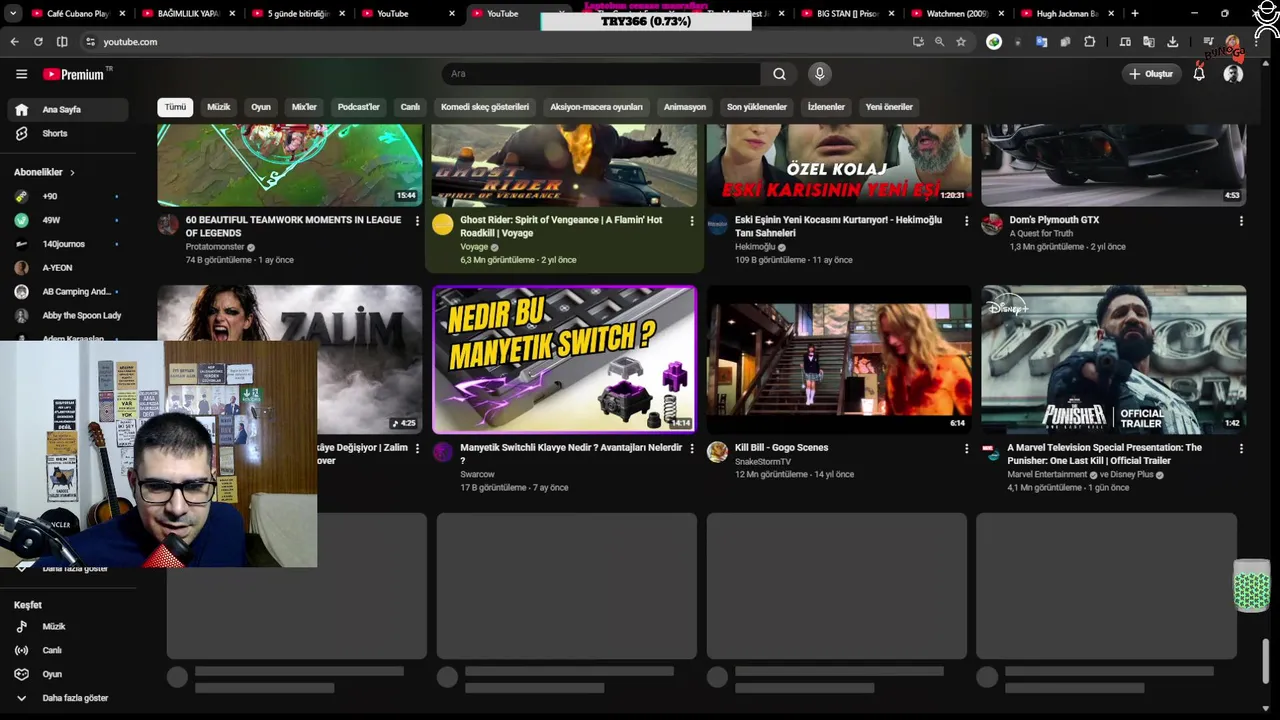Open the IDM globe extension icon
1280x720 pixels.
[994, 42]
